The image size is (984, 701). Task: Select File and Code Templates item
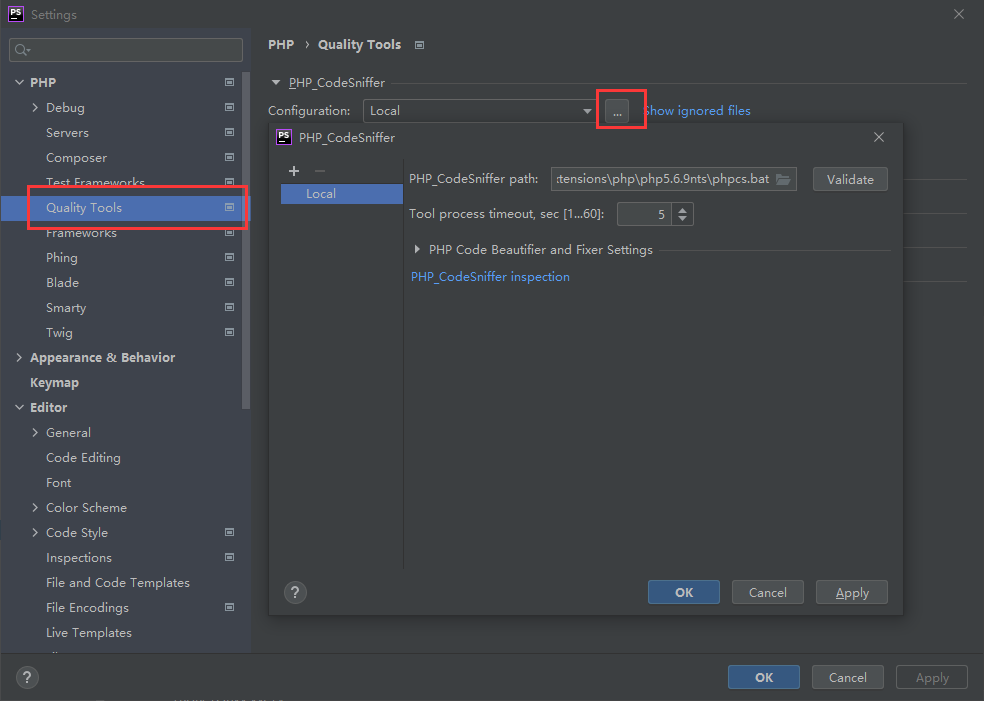(x=118, y=582)
